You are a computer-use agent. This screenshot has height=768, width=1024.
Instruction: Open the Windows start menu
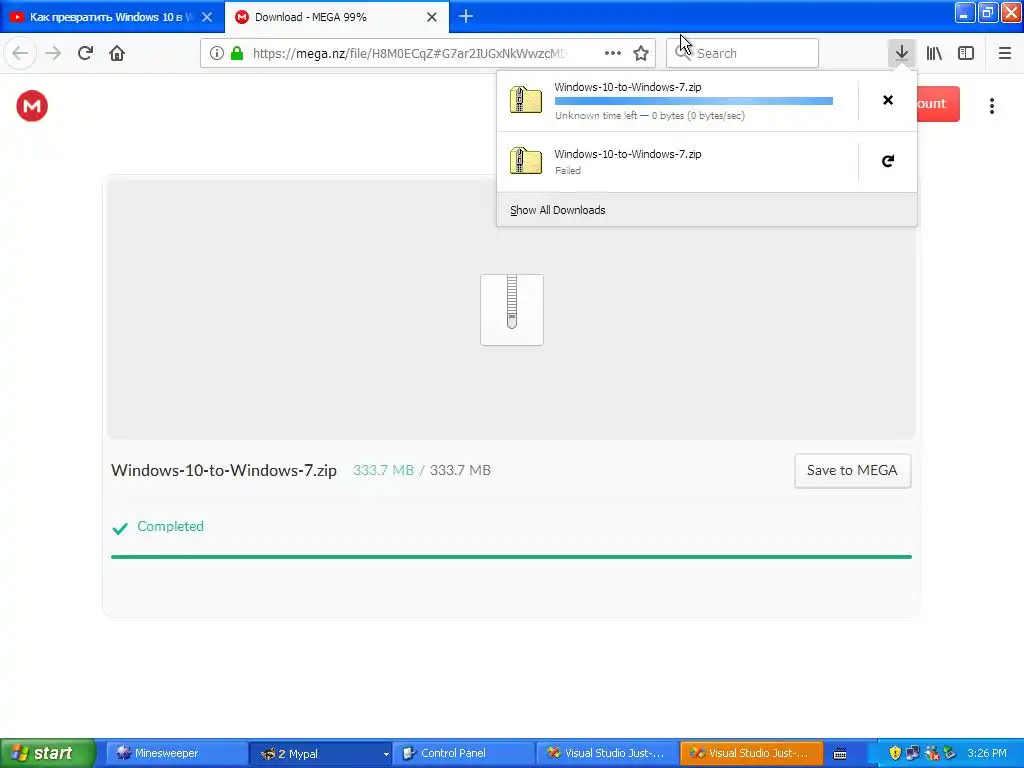click(x=48, y=753)
